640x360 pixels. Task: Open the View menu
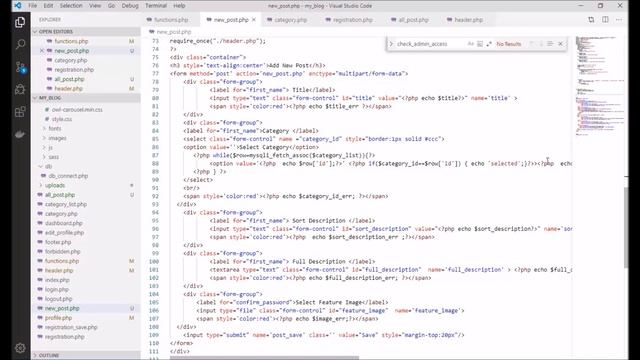coord(95,6)
